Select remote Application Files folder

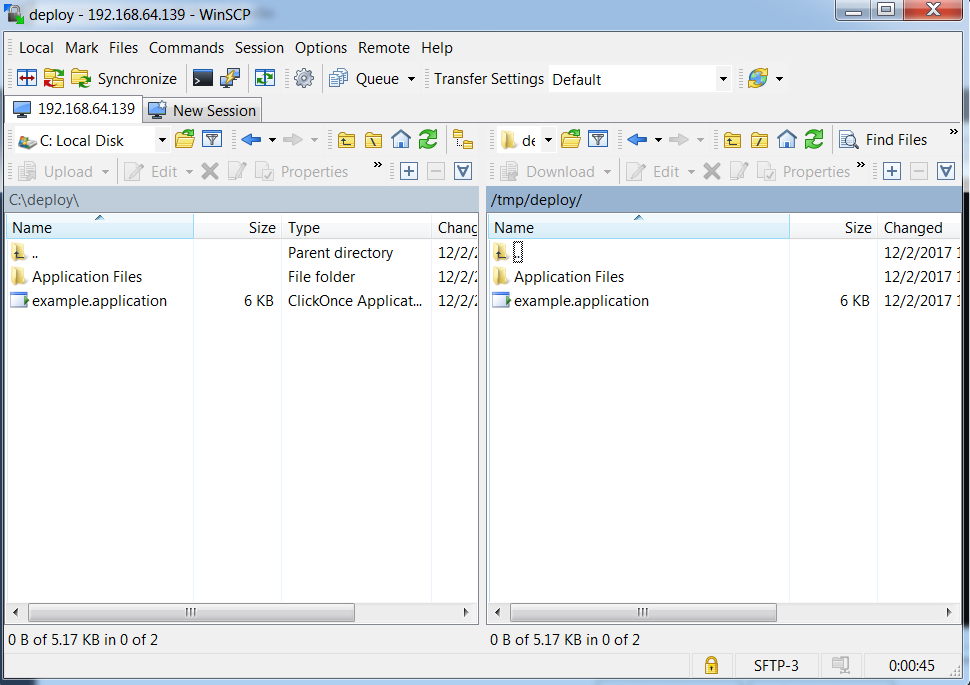(x=569, y=277)
